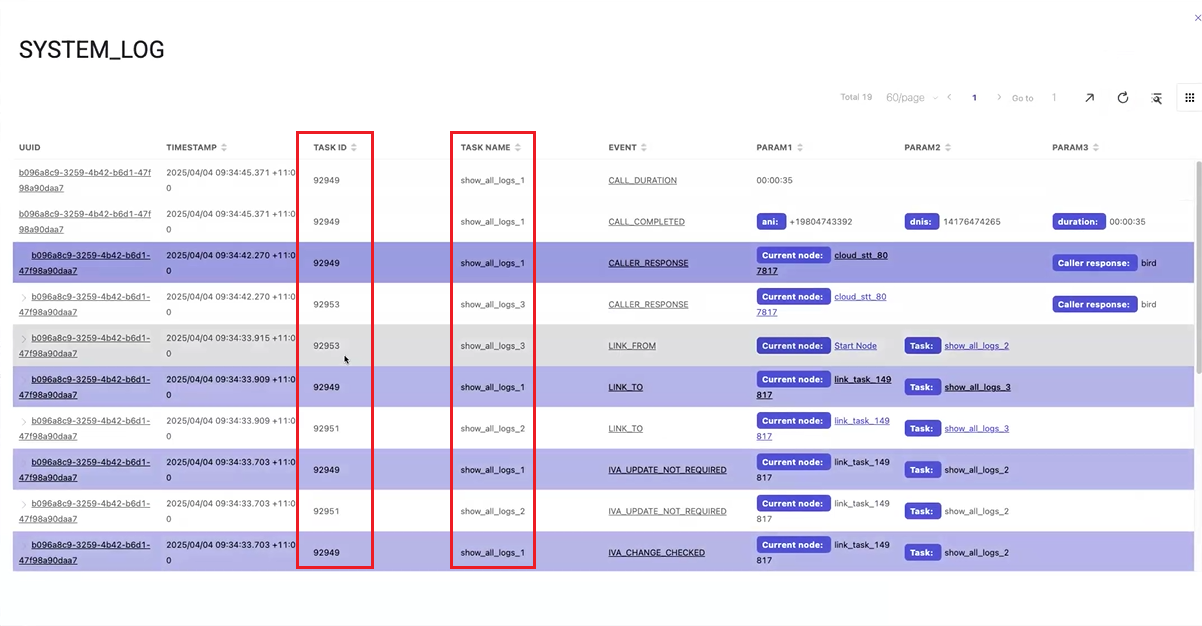Screen dimensions: 1202x626
Task: Refresh the system log table
Action: point(1123,98)
